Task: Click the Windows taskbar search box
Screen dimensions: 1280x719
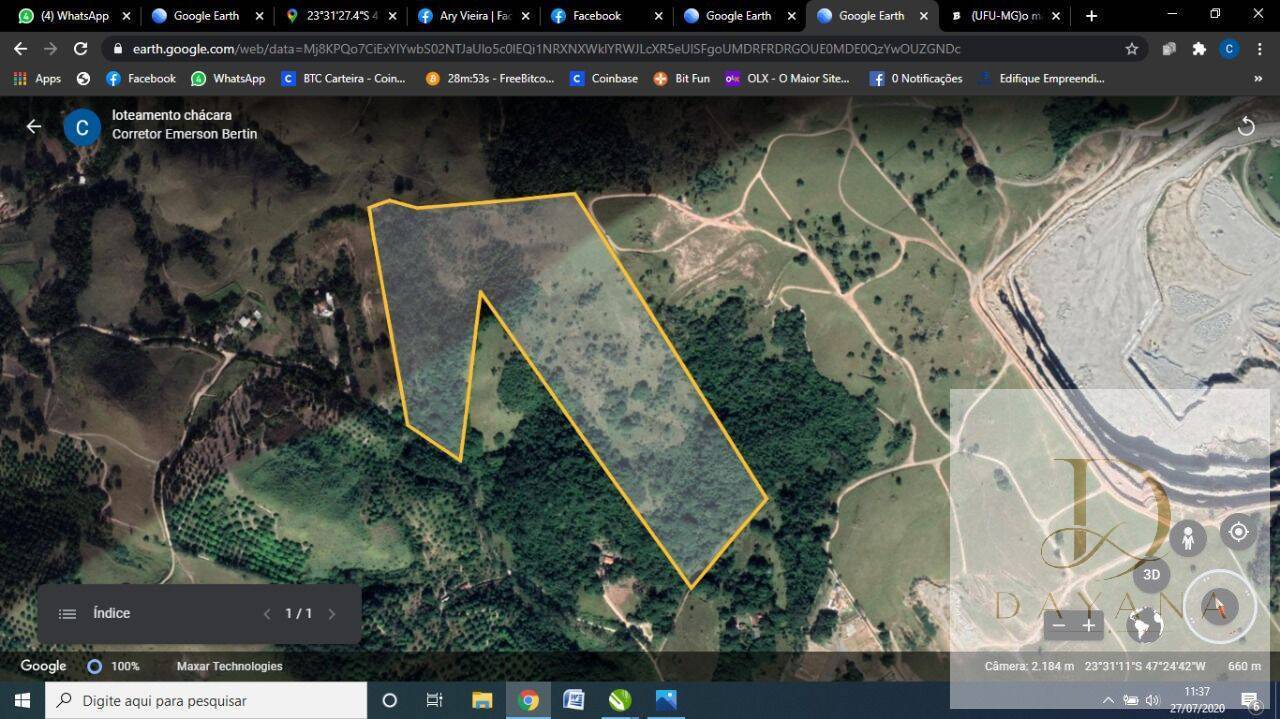Action: [206, 700]
